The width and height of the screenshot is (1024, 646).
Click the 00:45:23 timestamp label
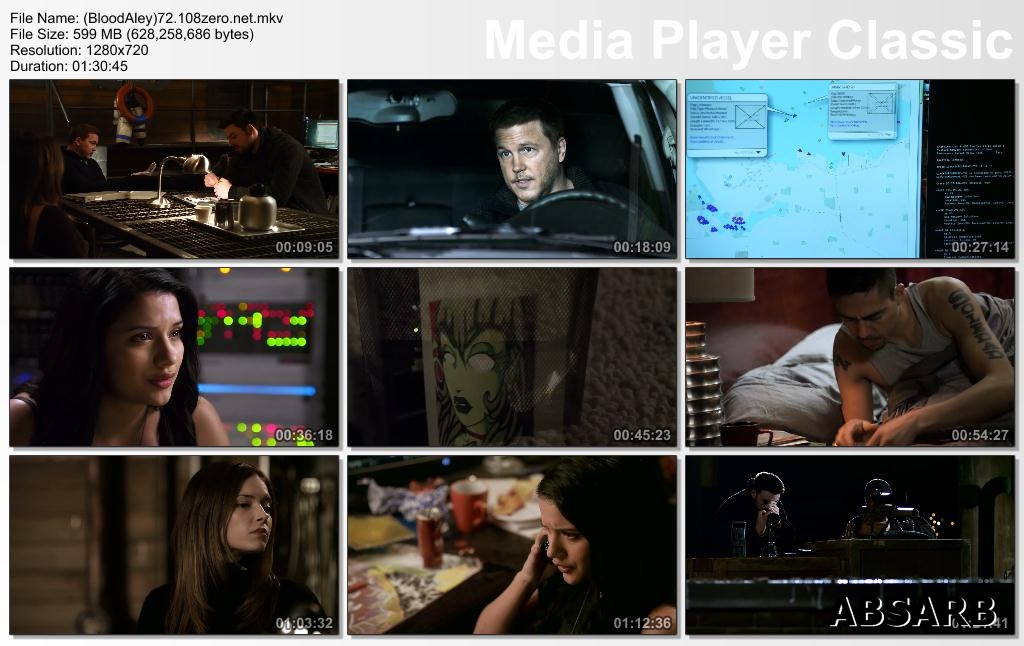click(642, 435)
